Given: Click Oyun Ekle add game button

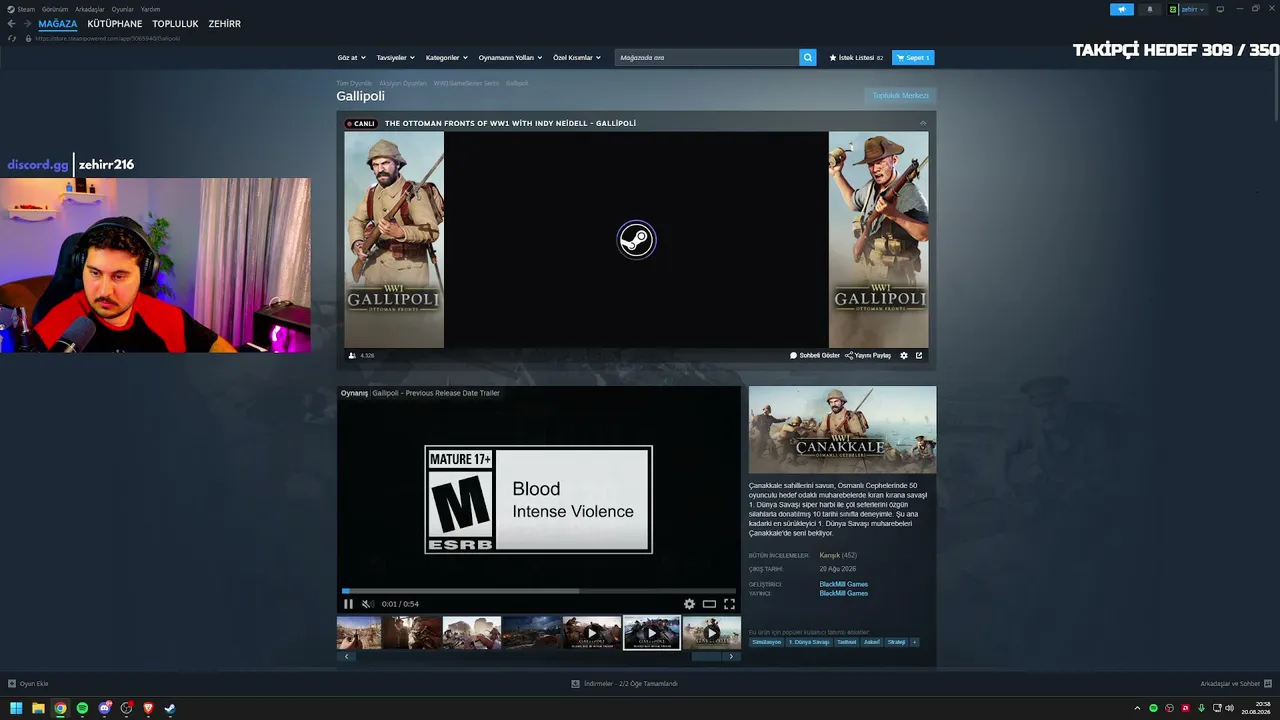Looking at the screenshot, I should coord(28,684).
